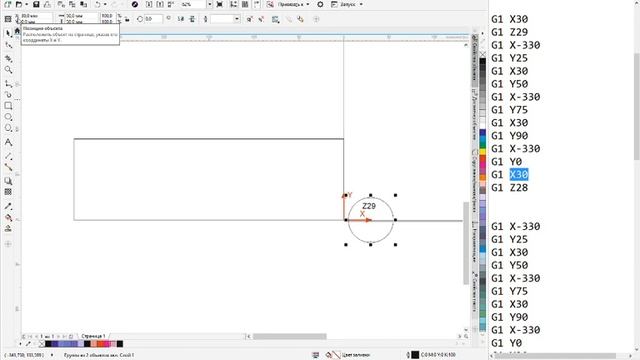The width and height of the screenshot is (640, 360).
Task: Create a new document
Action: pyautogui.click(x=7, y=4)
